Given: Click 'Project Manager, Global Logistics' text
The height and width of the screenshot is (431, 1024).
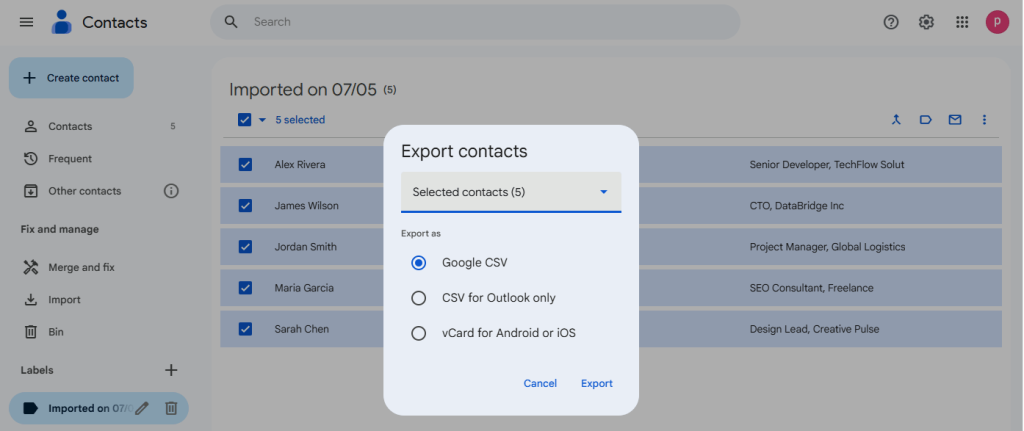Looking at the screenshot, I should click(827, 247).
